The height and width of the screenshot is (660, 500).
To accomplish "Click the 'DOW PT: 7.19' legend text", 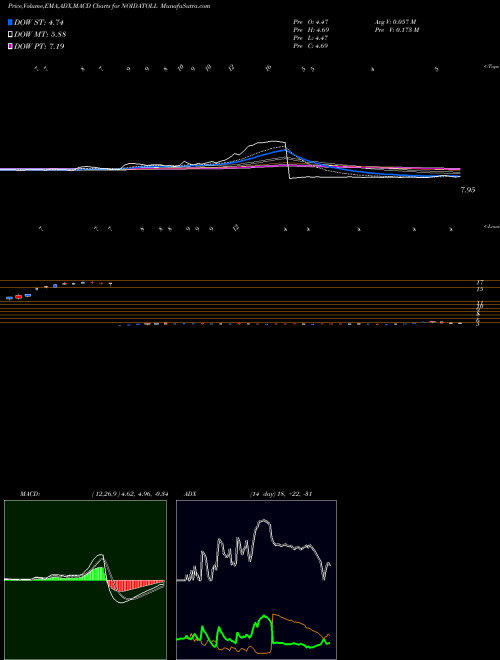I will [39, 46].
